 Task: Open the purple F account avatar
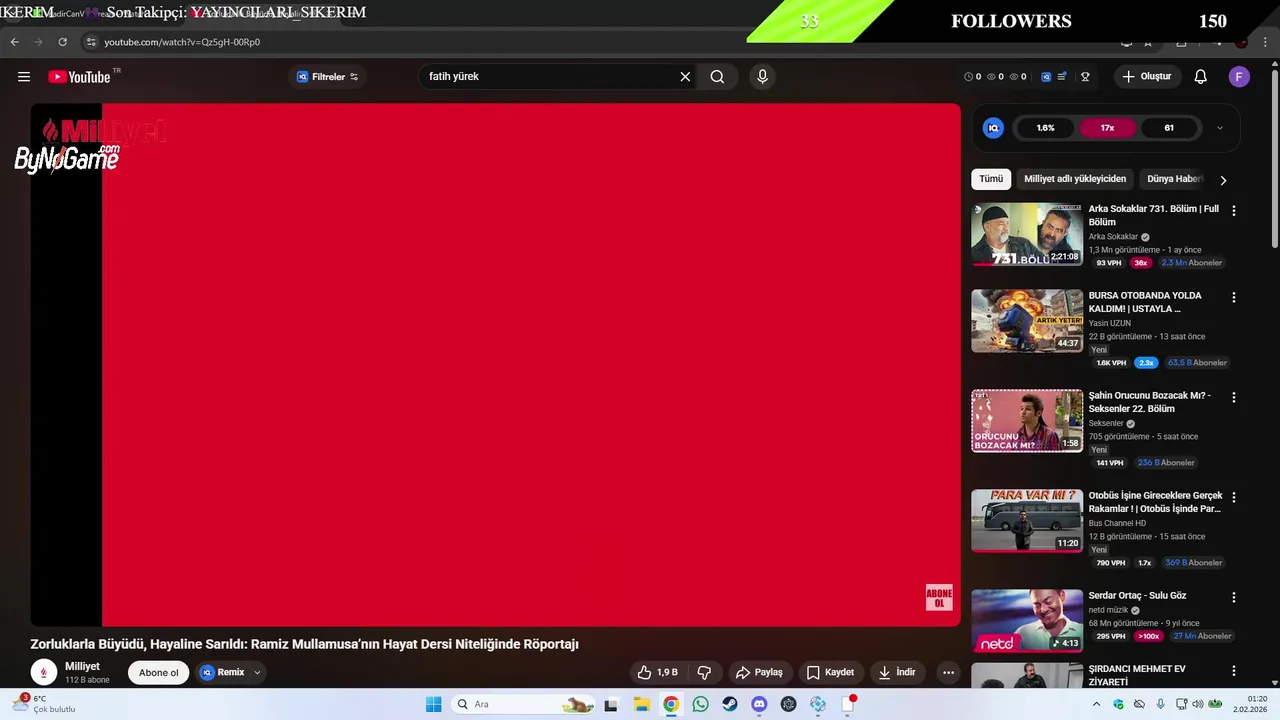[1239, 77]
